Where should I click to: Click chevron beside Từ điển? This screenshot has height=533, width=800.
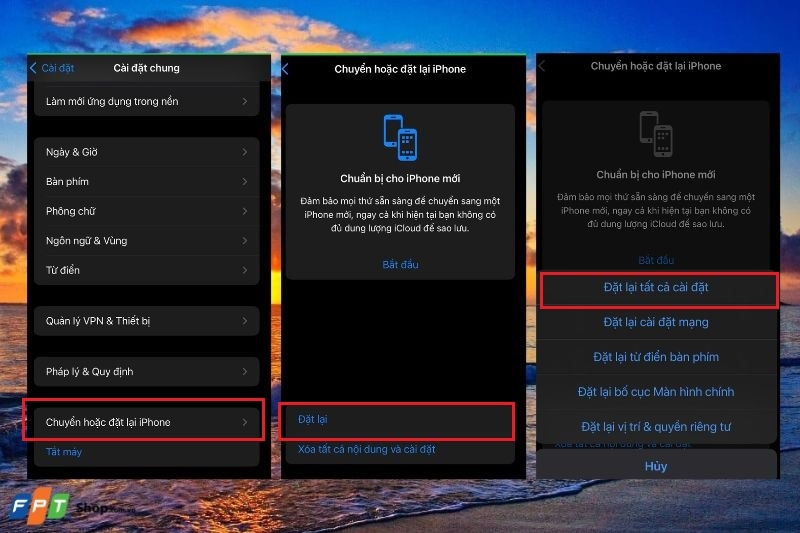(245, 270)
